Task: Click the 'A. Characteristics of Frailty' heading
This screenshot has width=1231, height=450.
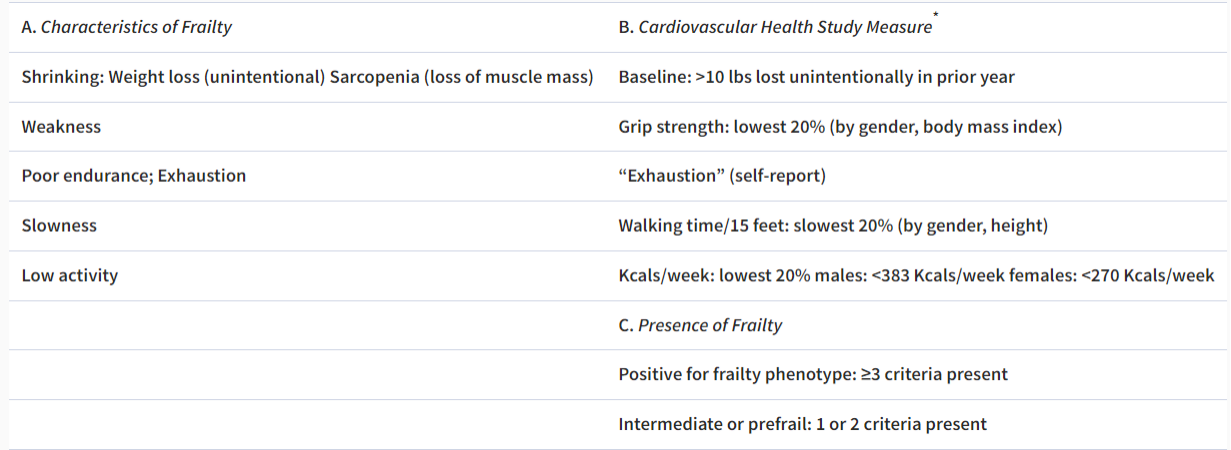Action: point(126,27)
